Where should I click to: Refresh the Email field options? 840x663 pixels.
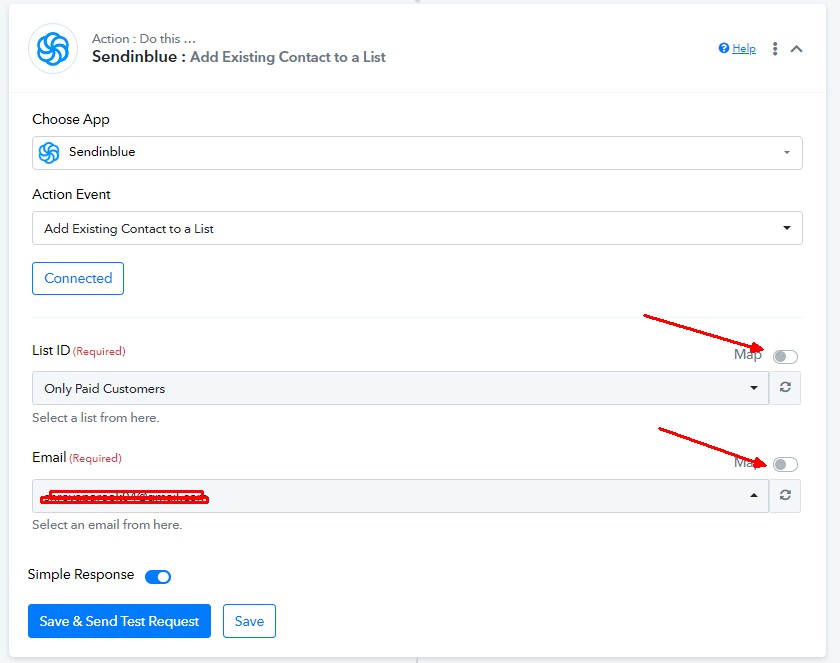785,495
